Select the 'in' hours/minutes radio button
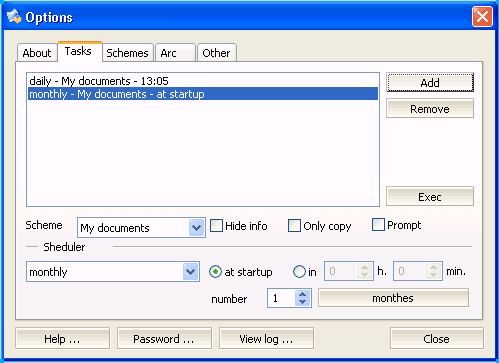 299,272
